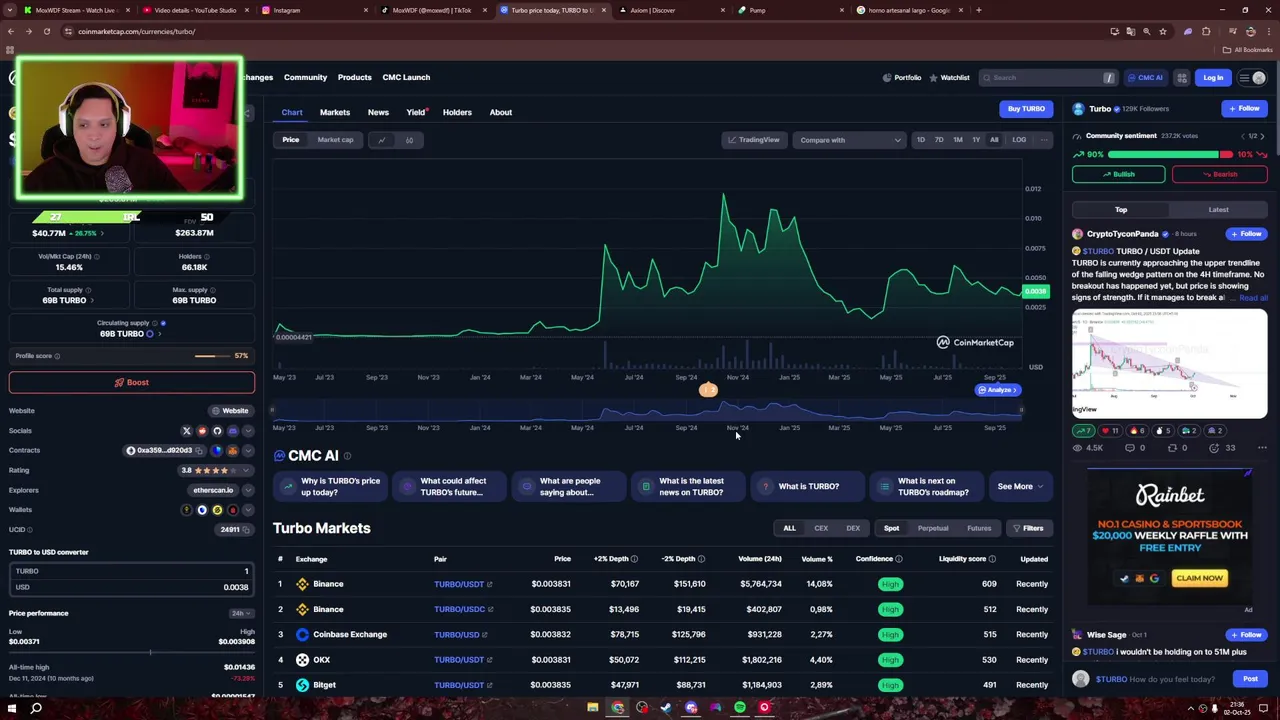Click the repost icon on CryptoTyconPanda post

click(1172, 448)
